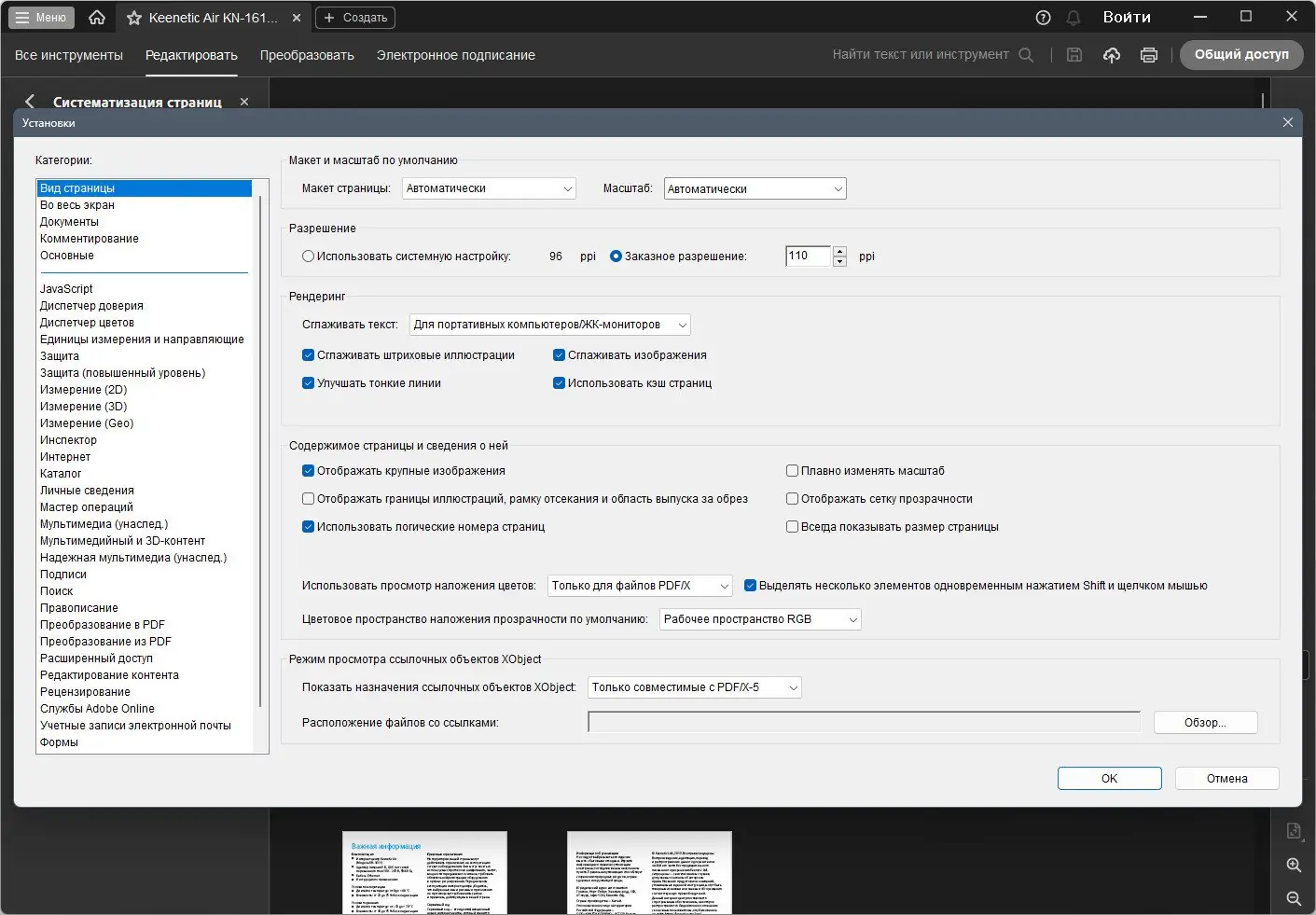
Task: Zoom in with the plus magnifier icon
Action: [x=1293, y=864]
